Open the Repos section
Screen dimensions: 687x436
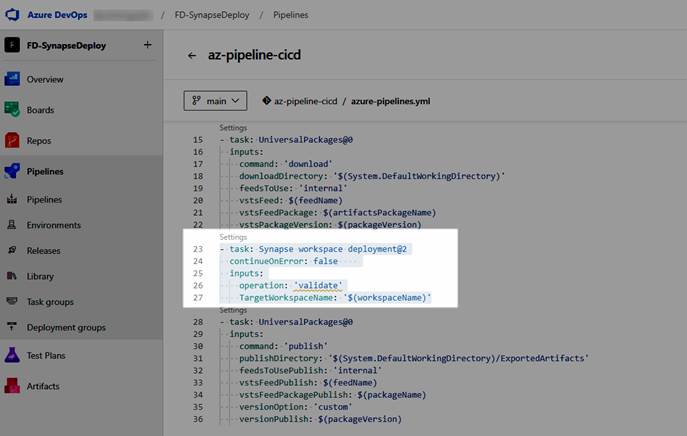39,141
